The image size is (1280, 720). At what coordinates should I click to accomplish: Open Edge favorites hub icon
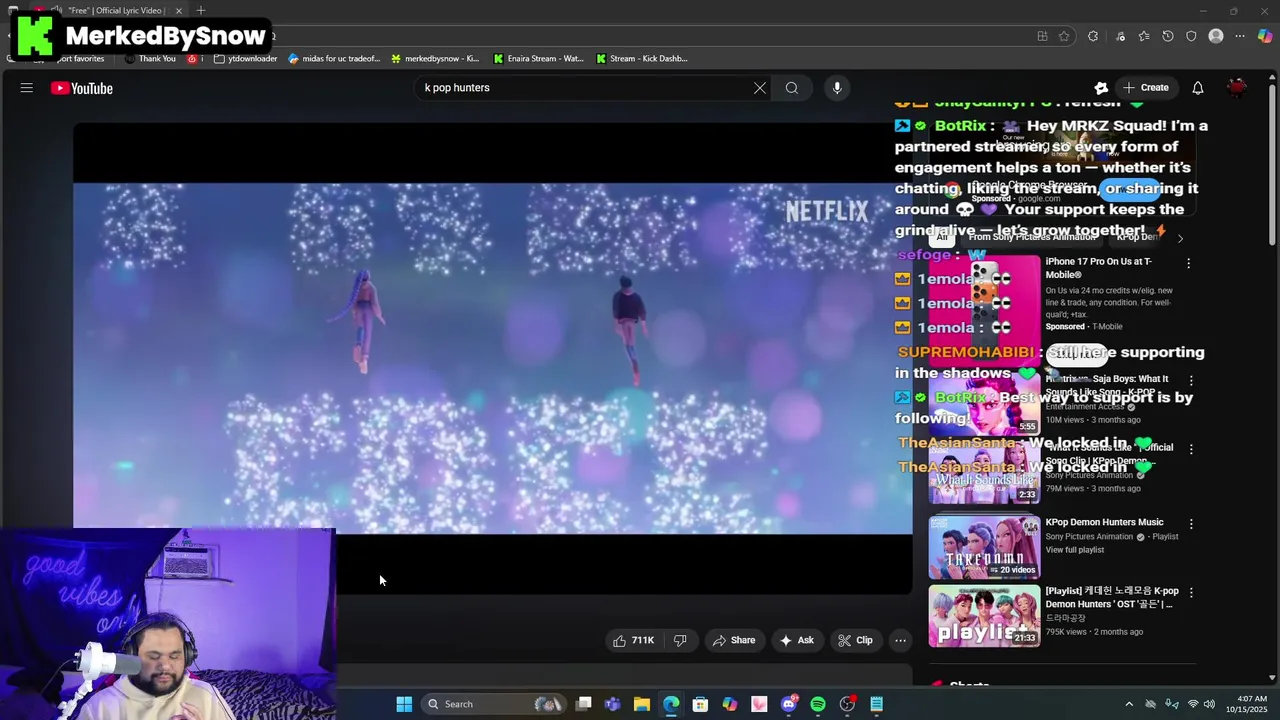1143,36
